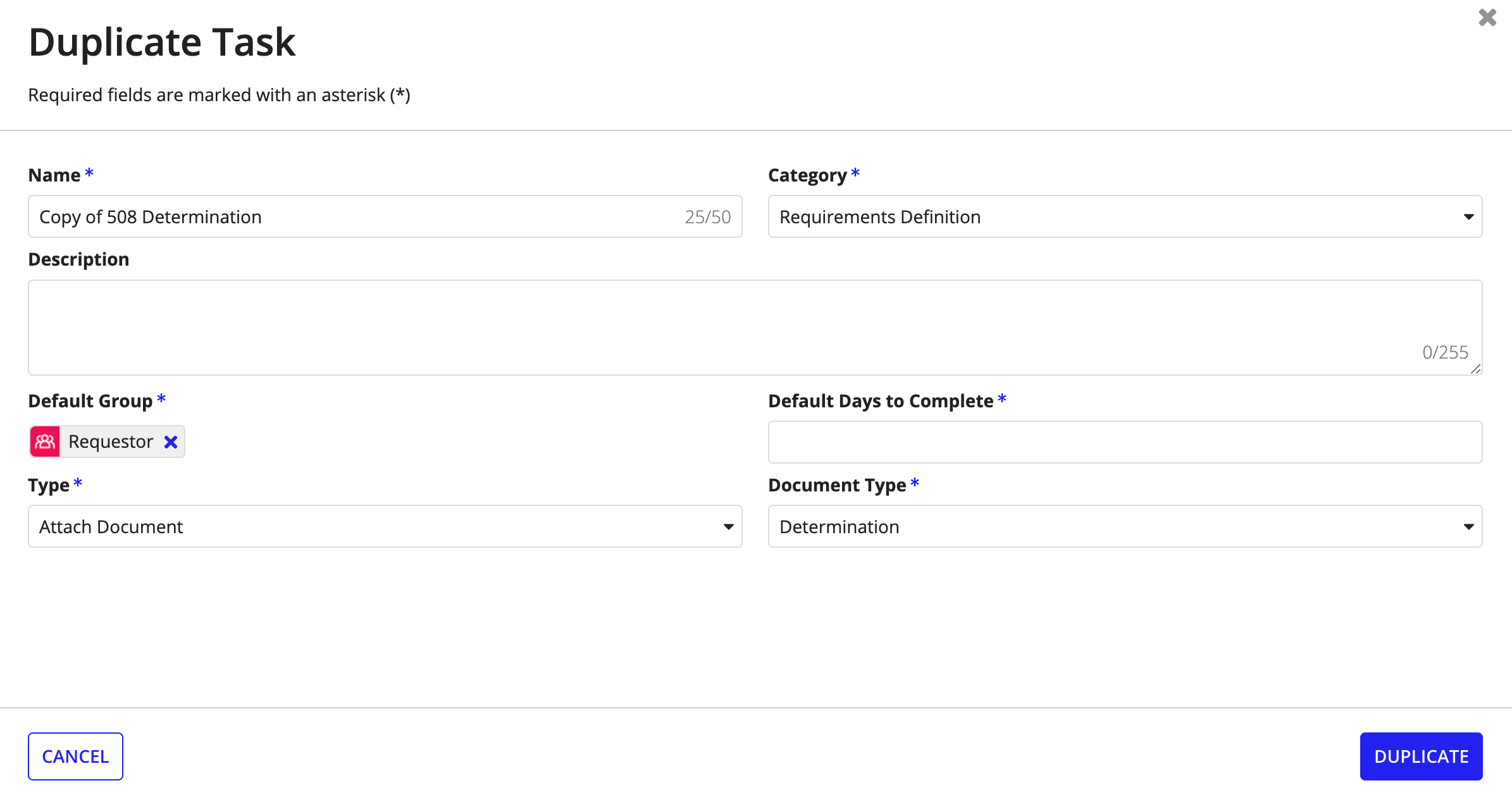Click the group selector icon on Requestor badge

click(45, 441)
